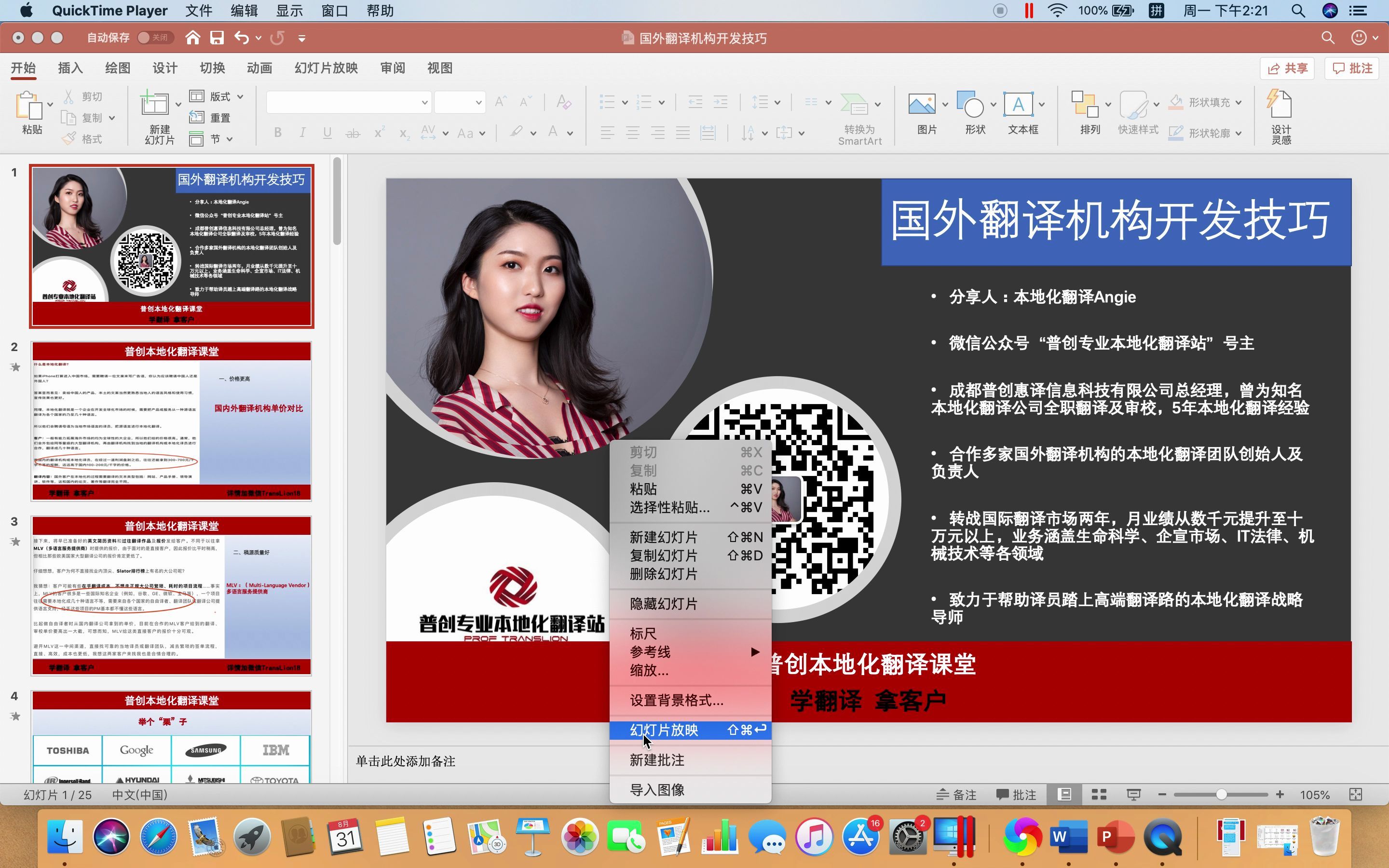Click the Redo icon in title bar
This screenshot has width=1389, height=868.
[277, 38]
